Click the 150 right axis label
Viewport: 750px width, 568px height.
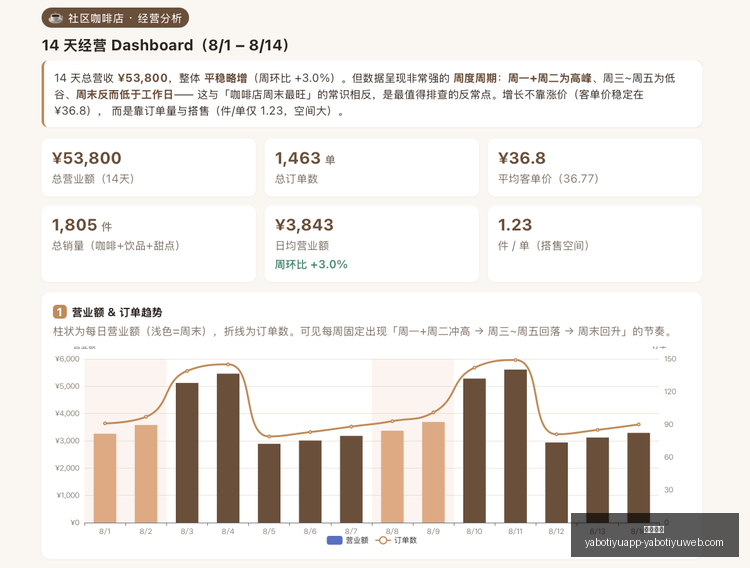click(670, 359)
